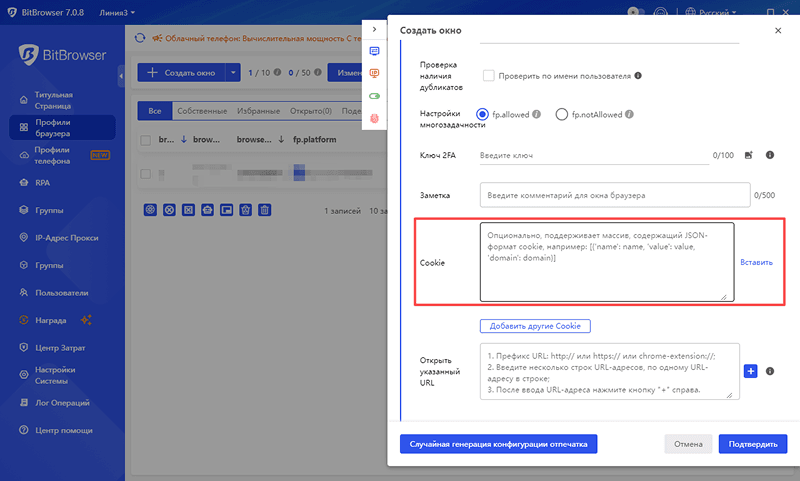The image size is (800, 481).
Task: Click the Добавить другие Cookie button
Action: click(x=535, y=326)
